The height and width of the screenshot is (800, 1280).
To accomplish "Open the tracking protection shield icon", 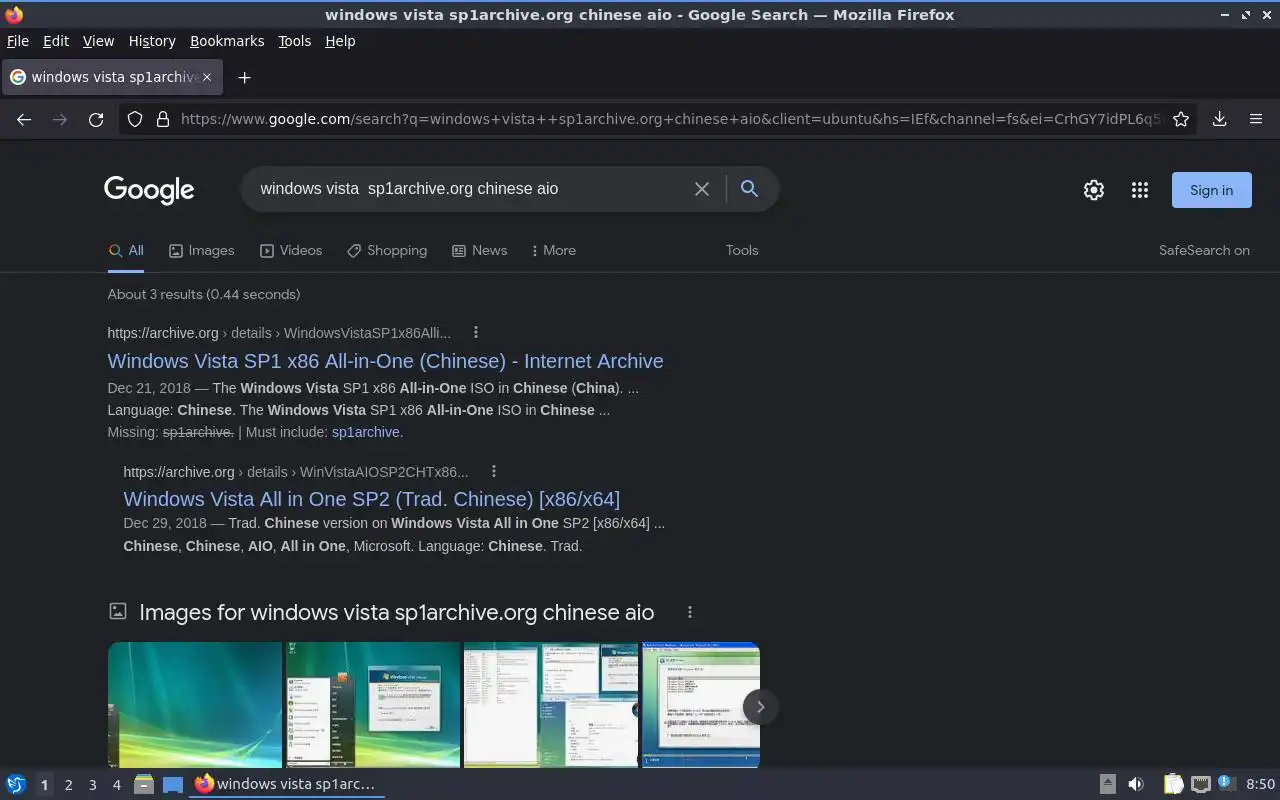I will 135,119.
